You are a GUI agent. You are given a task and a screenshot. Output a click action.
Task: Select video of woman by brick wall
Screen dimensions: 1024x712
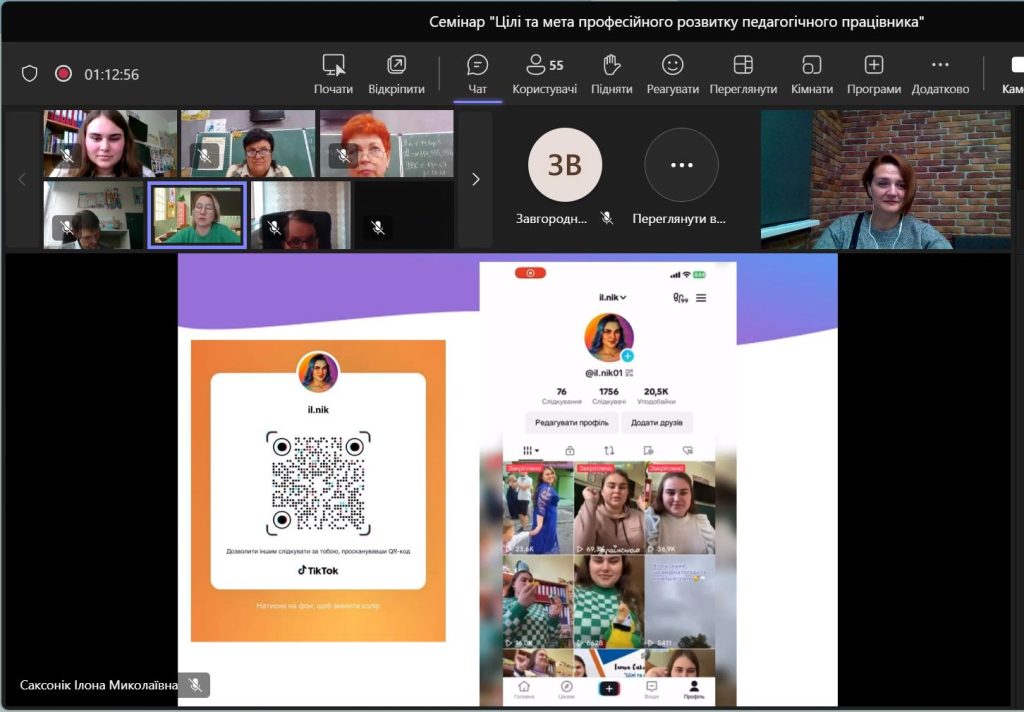(886, 179)
